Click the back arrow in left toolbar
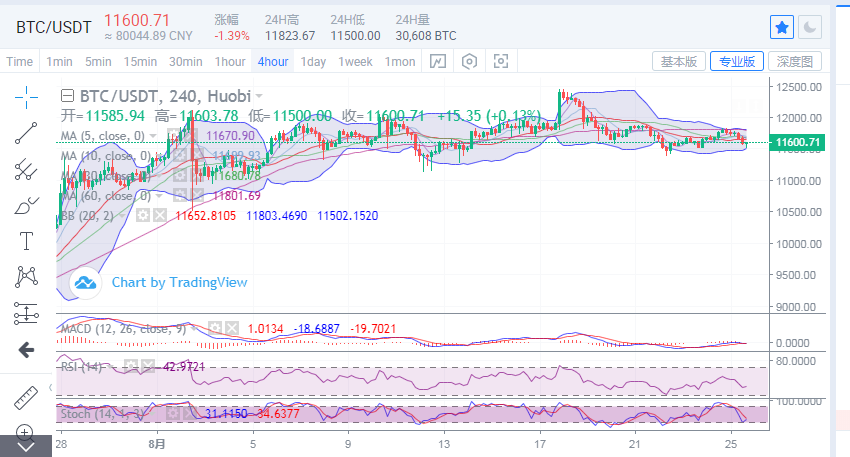Viewport: 850px width, 457px height. [26, 350]
